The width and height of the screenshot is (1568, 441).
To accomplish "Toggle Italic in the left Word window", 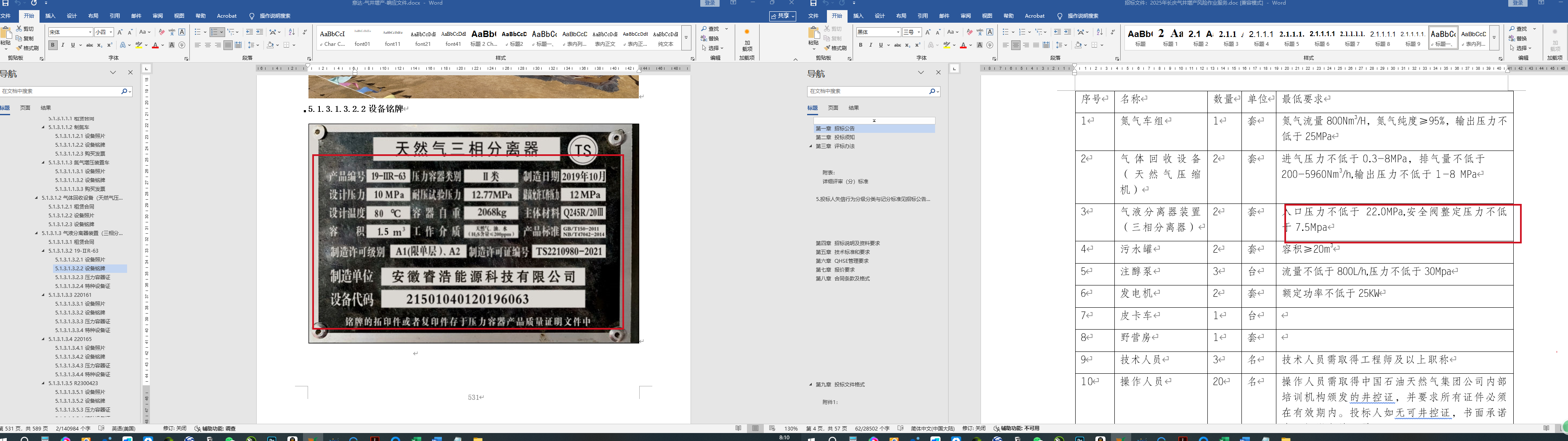I will (63, 45).
